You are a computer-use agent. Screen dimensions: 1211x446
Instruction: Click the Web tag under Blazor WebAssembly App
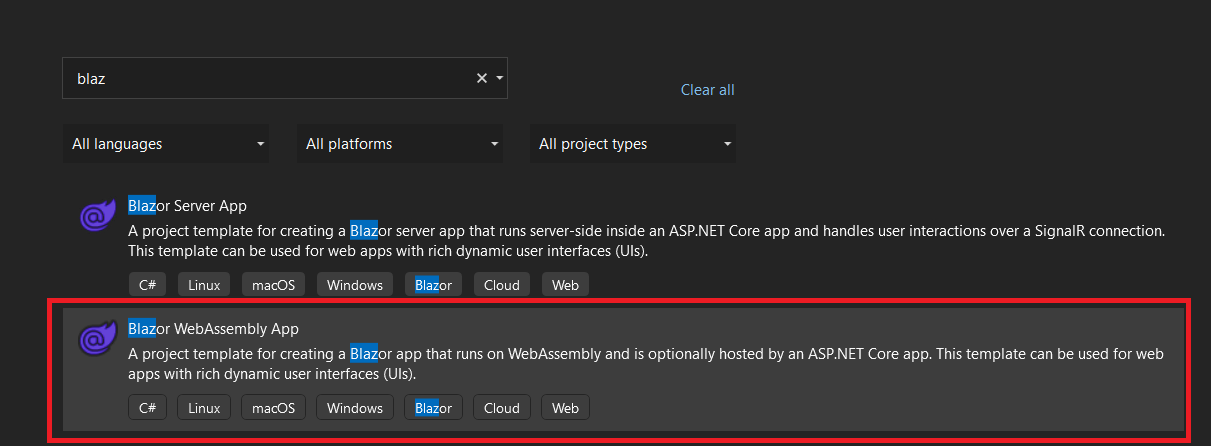click(566, 408)
